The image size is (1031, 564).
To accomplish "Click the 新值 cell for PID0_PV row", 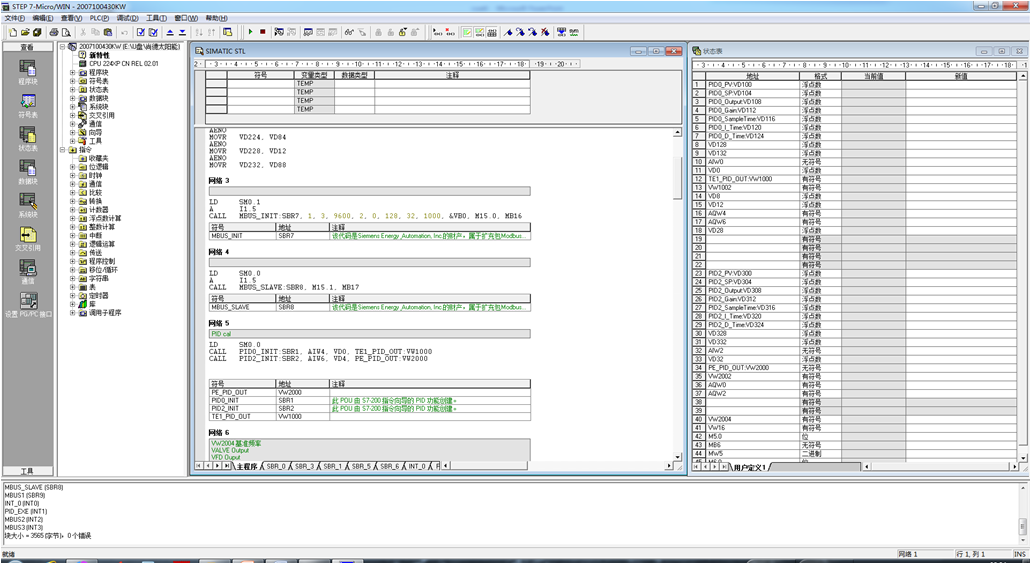I will 960,85.
